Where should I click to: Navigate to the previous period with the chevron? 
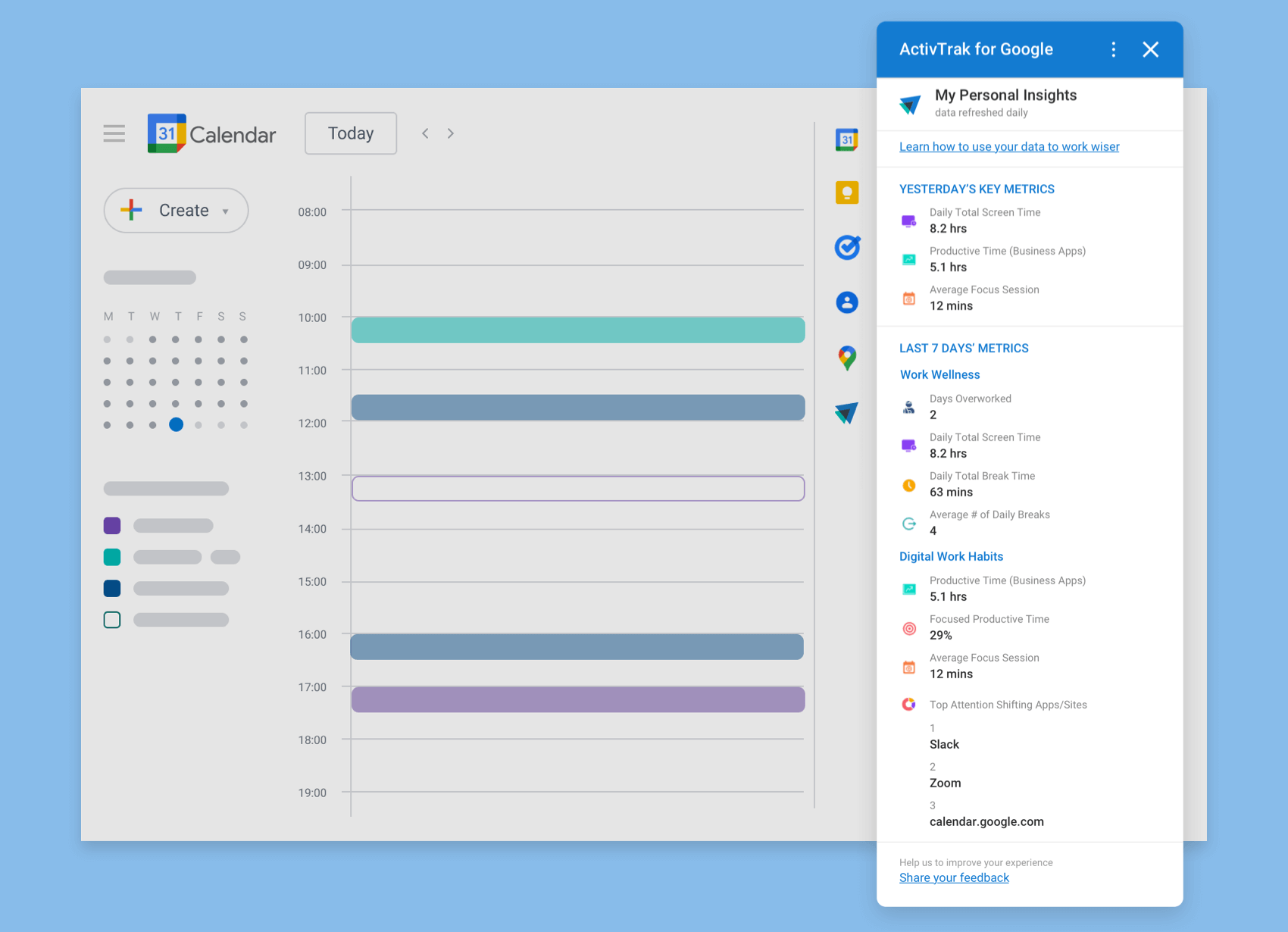[x=425, y=133]
